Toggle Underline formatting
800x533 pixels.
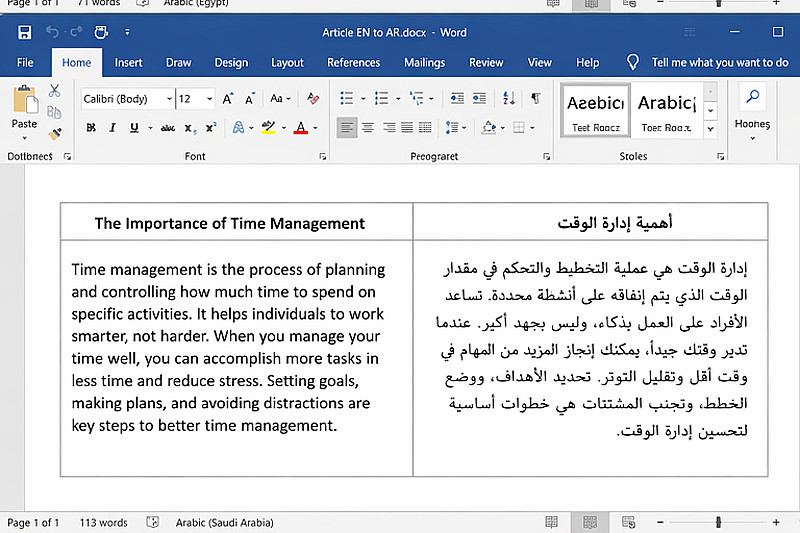(x=133, y=128)
